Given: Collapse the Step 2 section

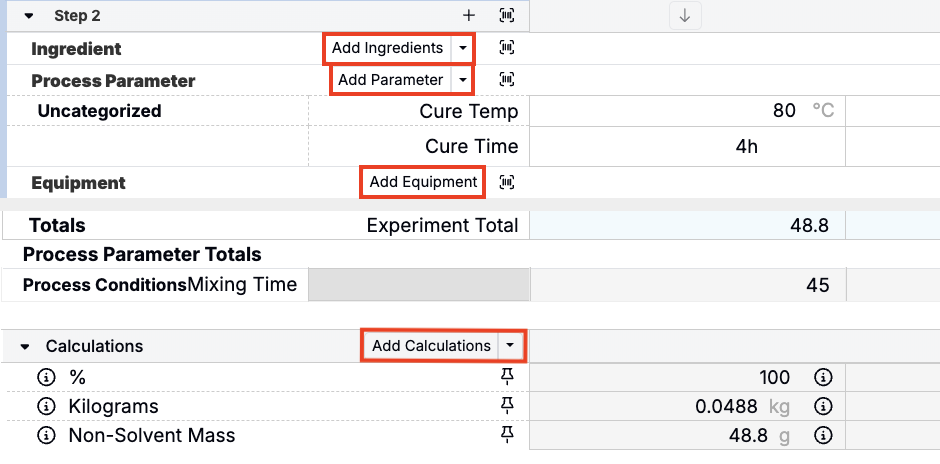Looking at the screenshot, I should (x=29, y=16).
